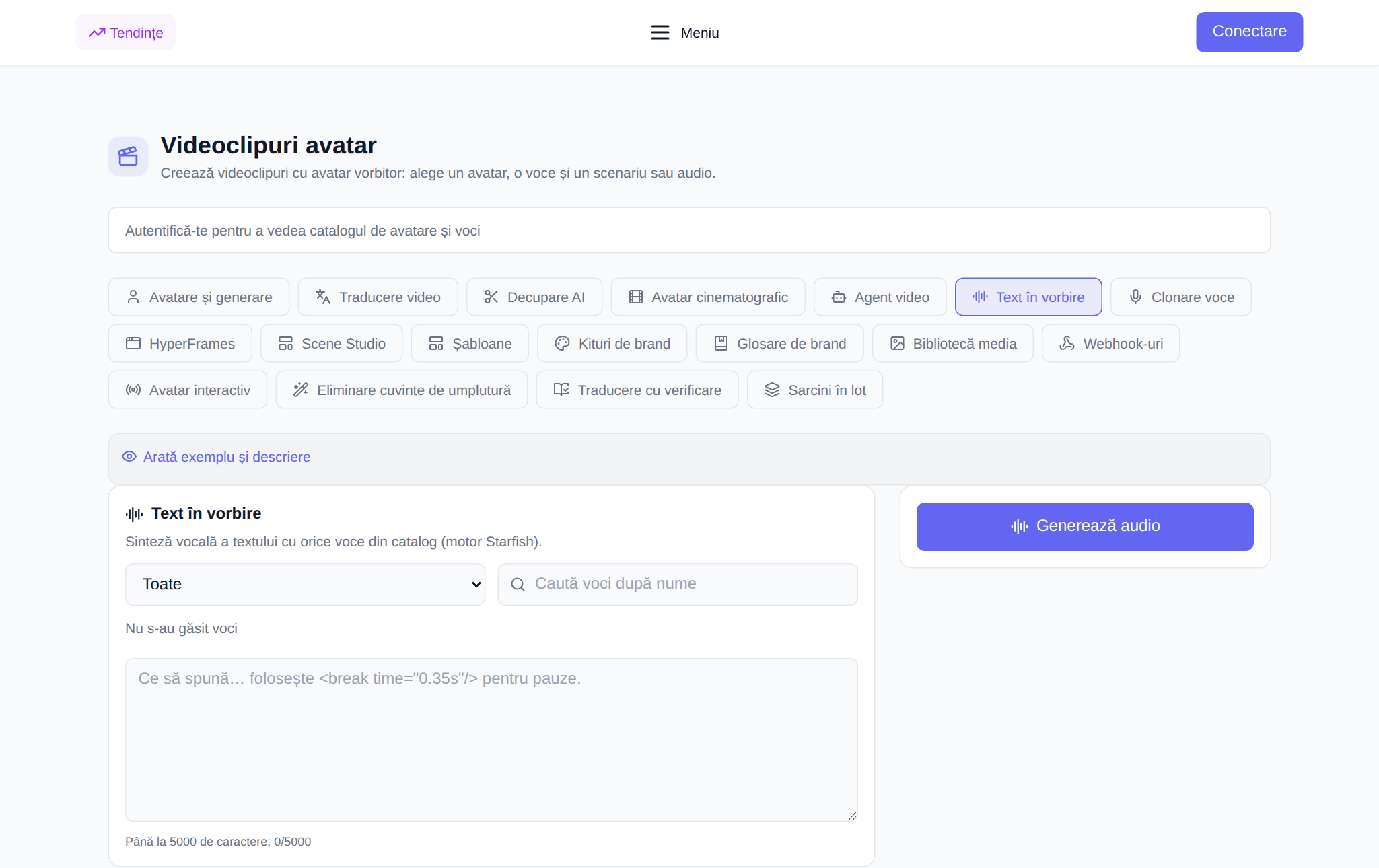Select the Șabloane tab

click(x=470, y=343)
